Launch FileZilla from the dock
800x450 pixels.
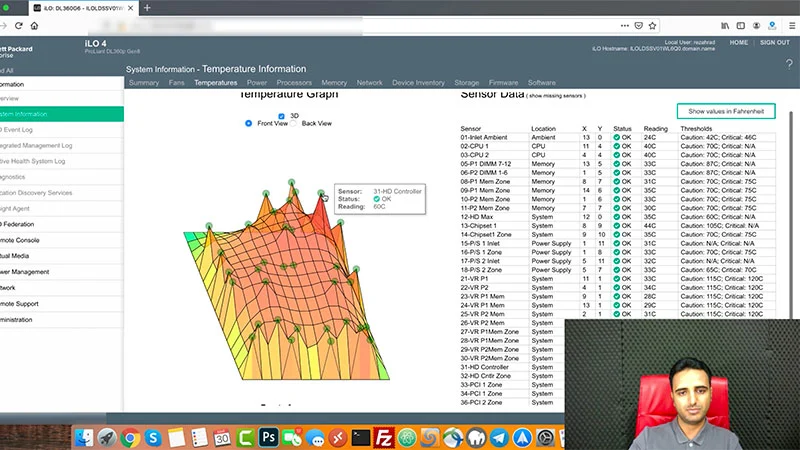(x=385, y=437)
